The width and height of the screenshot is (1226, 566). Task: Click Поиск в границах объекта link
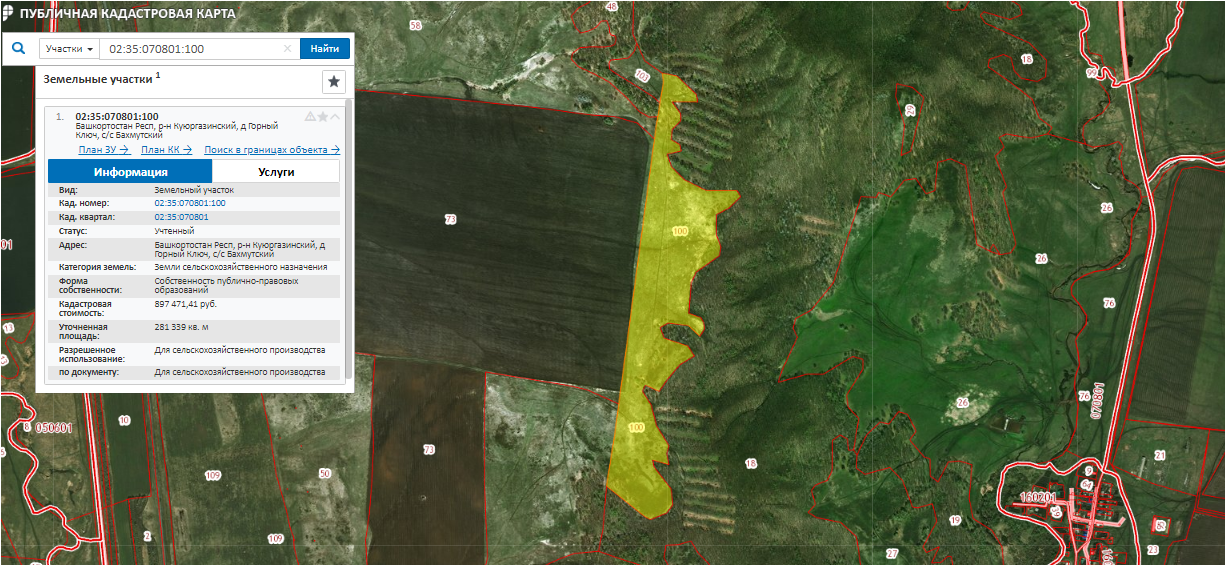(x=271, y=150)
